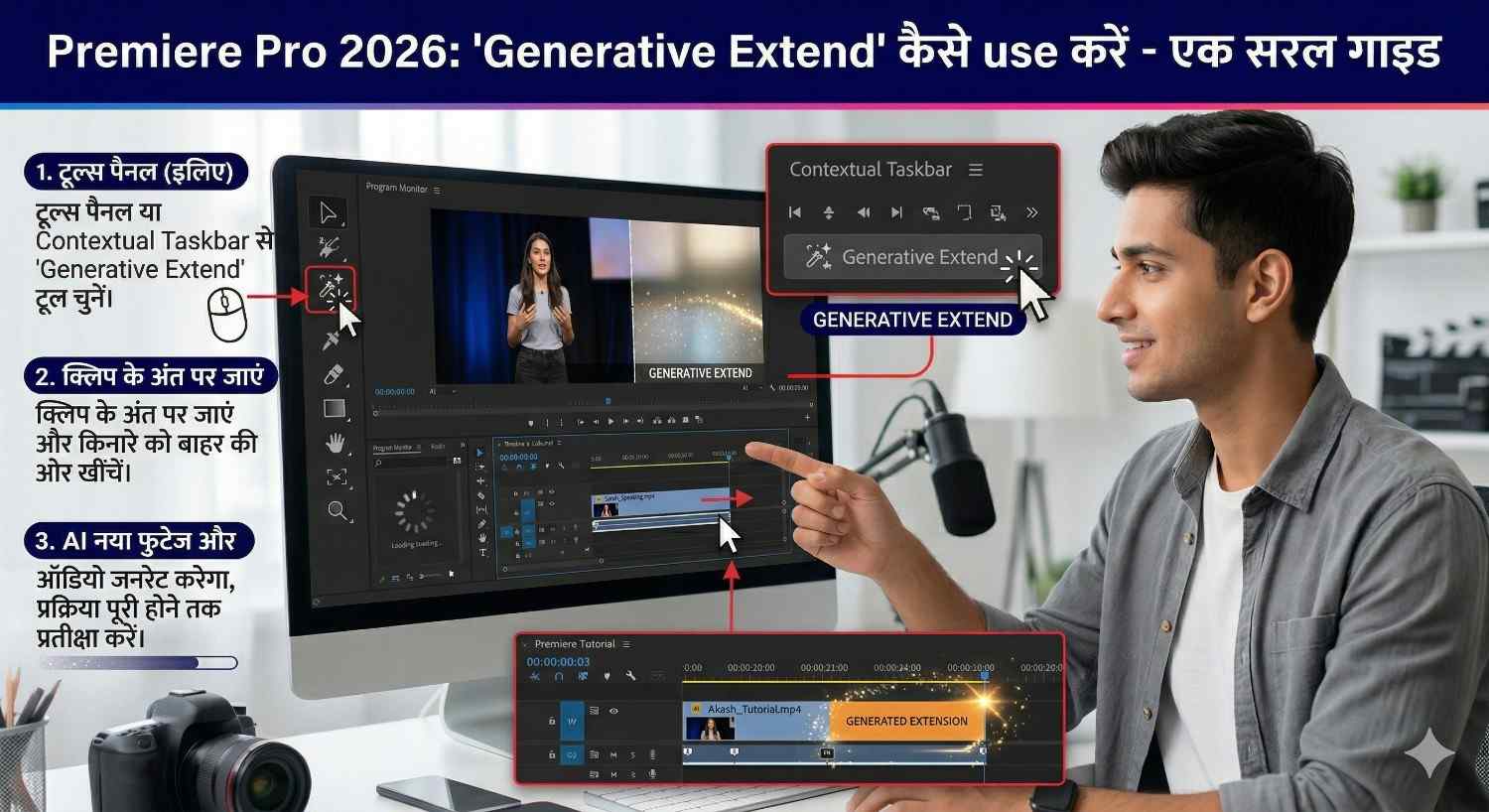Click the 00:00:00:03 timecode in Premiere Tutorial timeline

tap(558, 662)
